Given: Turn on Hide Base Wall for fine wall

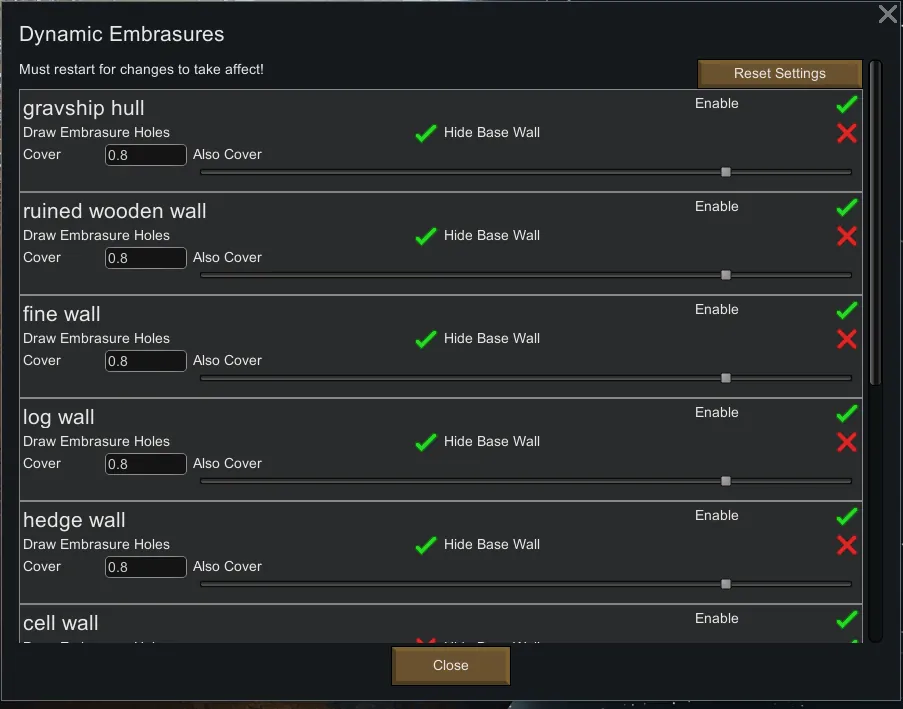Looking at the screenshot, I should coord(847,339).
